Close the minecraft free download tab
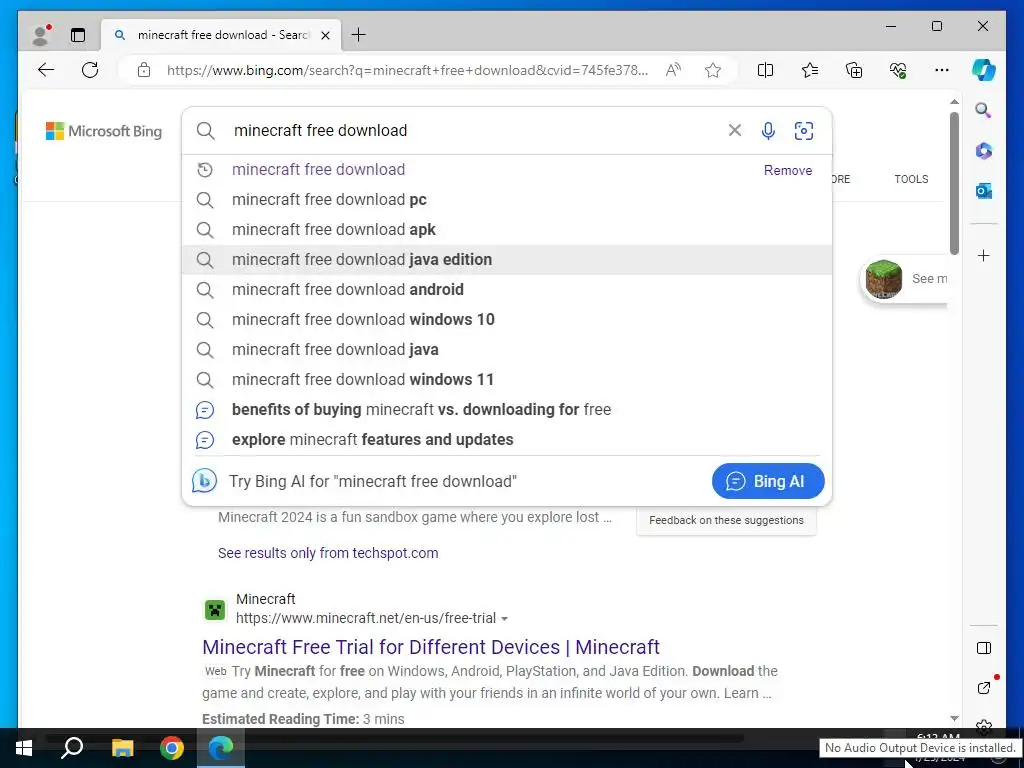Viewport: 1024px width, 768px height. pos(325,35)
